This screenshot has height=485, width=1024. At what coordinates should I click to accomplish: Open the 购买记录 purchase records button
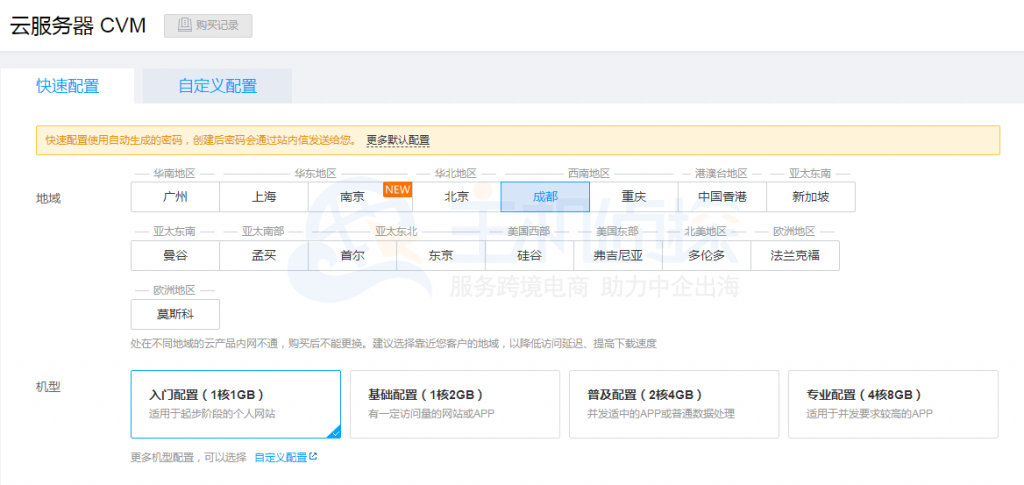point(208,25)
